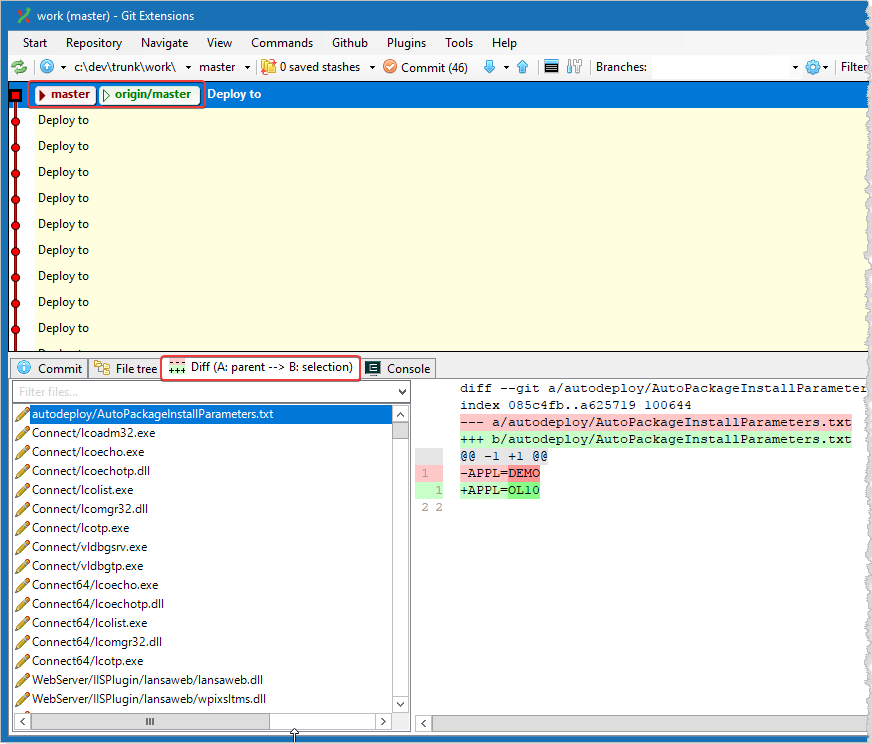The height and width of the screenshot is (744, 872).
Task: Click the pull down-arrow icon
Action: (x=489, y=67)
